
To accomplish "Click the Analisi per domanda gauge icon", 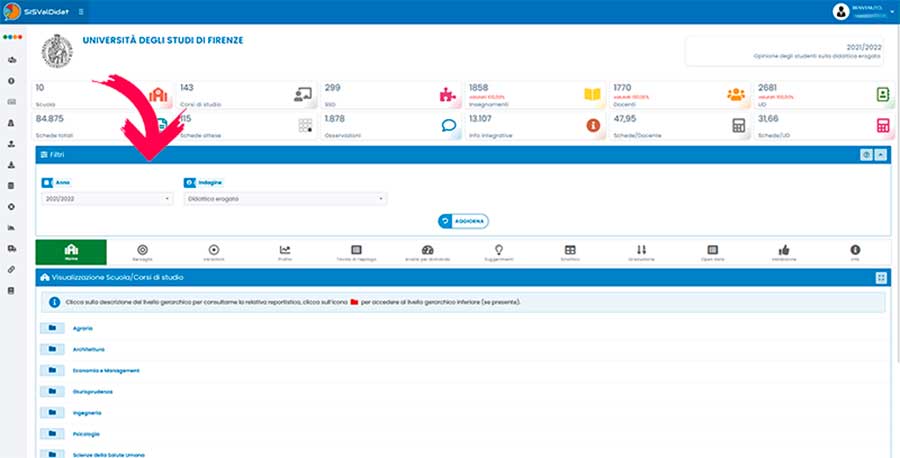I will (x=427, y=252).
